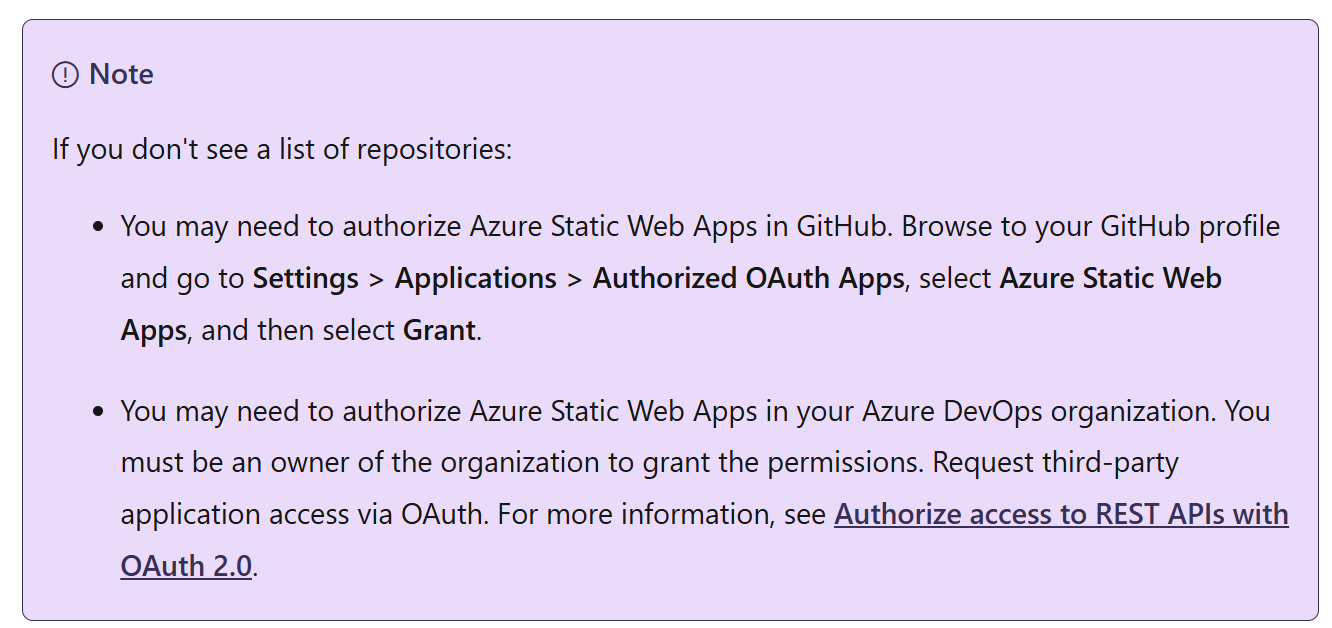The image size is (1332, 628).
Task: Click 'and then select' text before Grant
Action: [x=298, y=330]
